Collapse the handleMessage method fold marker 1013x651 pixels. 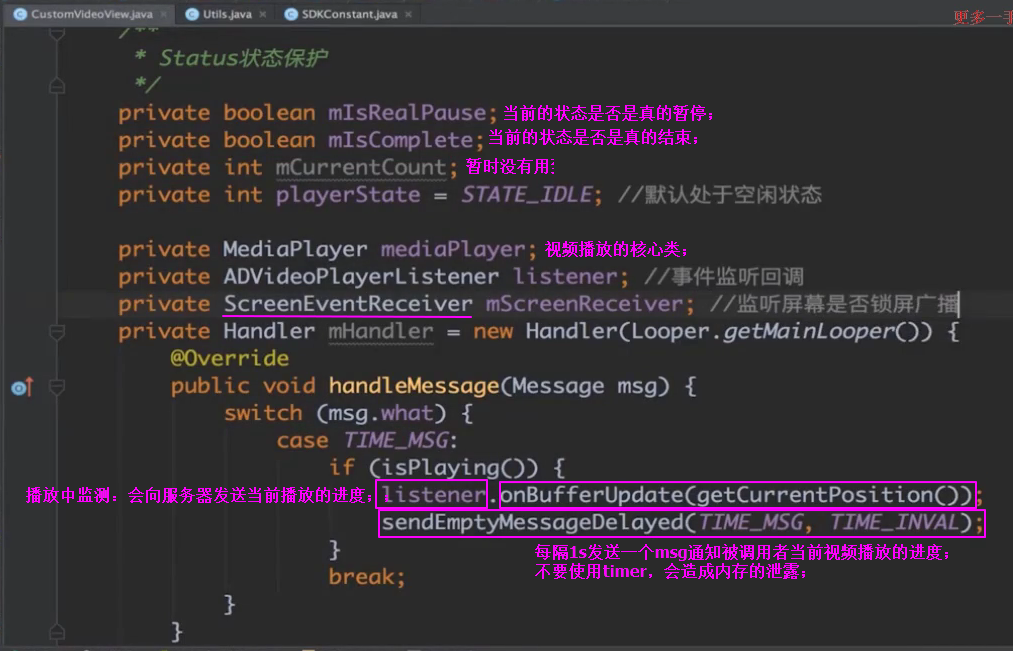(57, 387)
